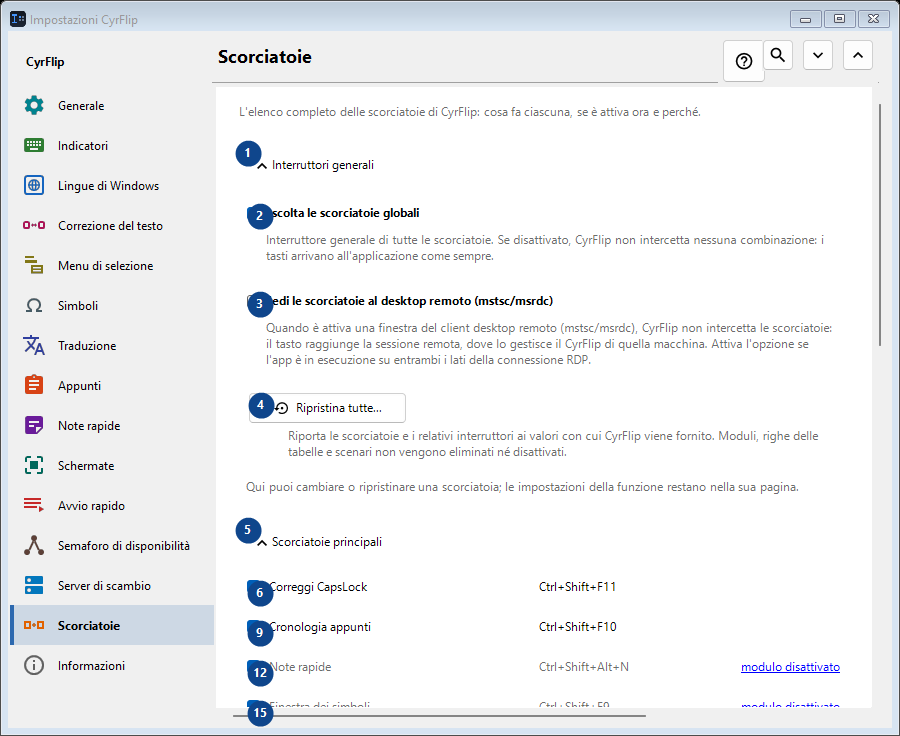Open the Indicatori keyboard icon section

tap(34, 146)
